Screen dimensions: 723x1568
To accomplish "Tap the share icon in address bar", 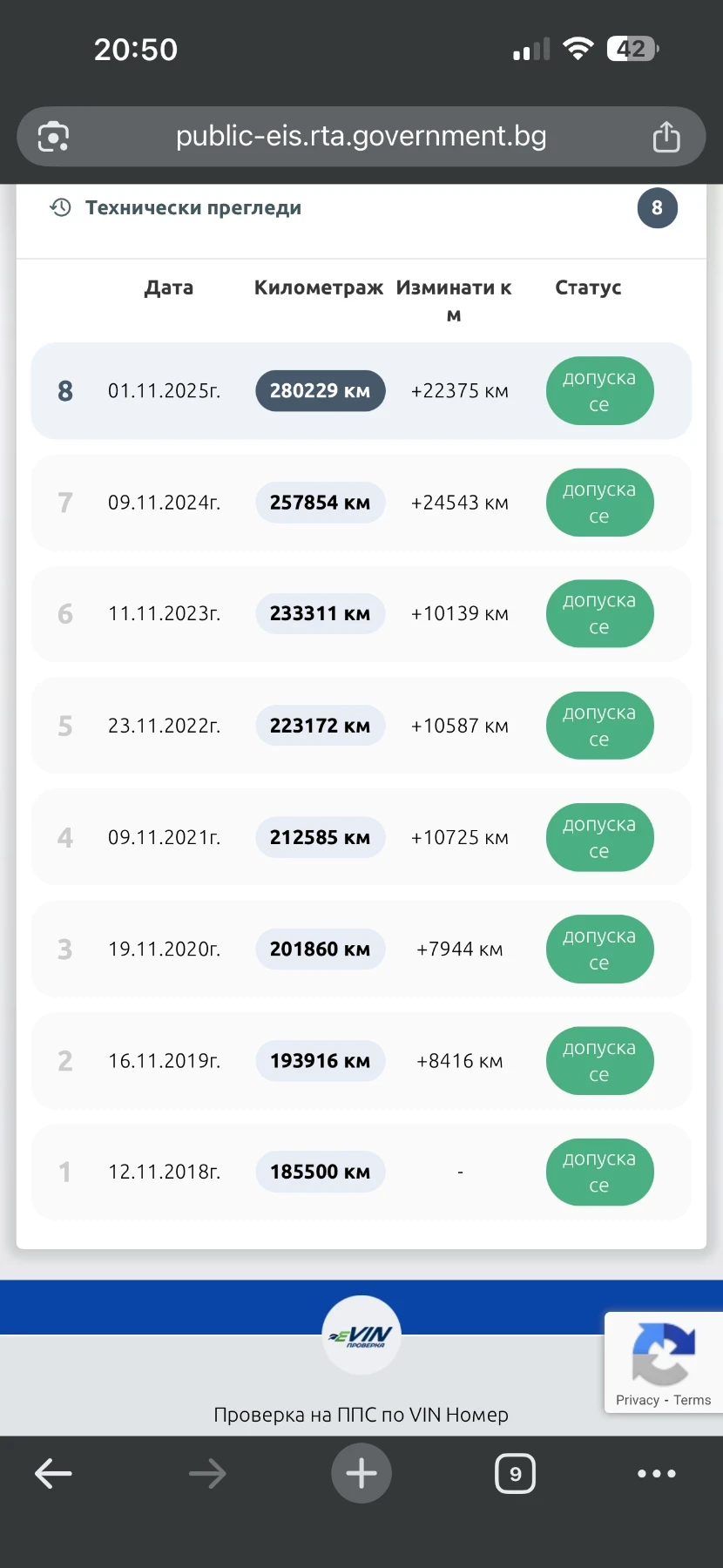I will tap(666, 137).
